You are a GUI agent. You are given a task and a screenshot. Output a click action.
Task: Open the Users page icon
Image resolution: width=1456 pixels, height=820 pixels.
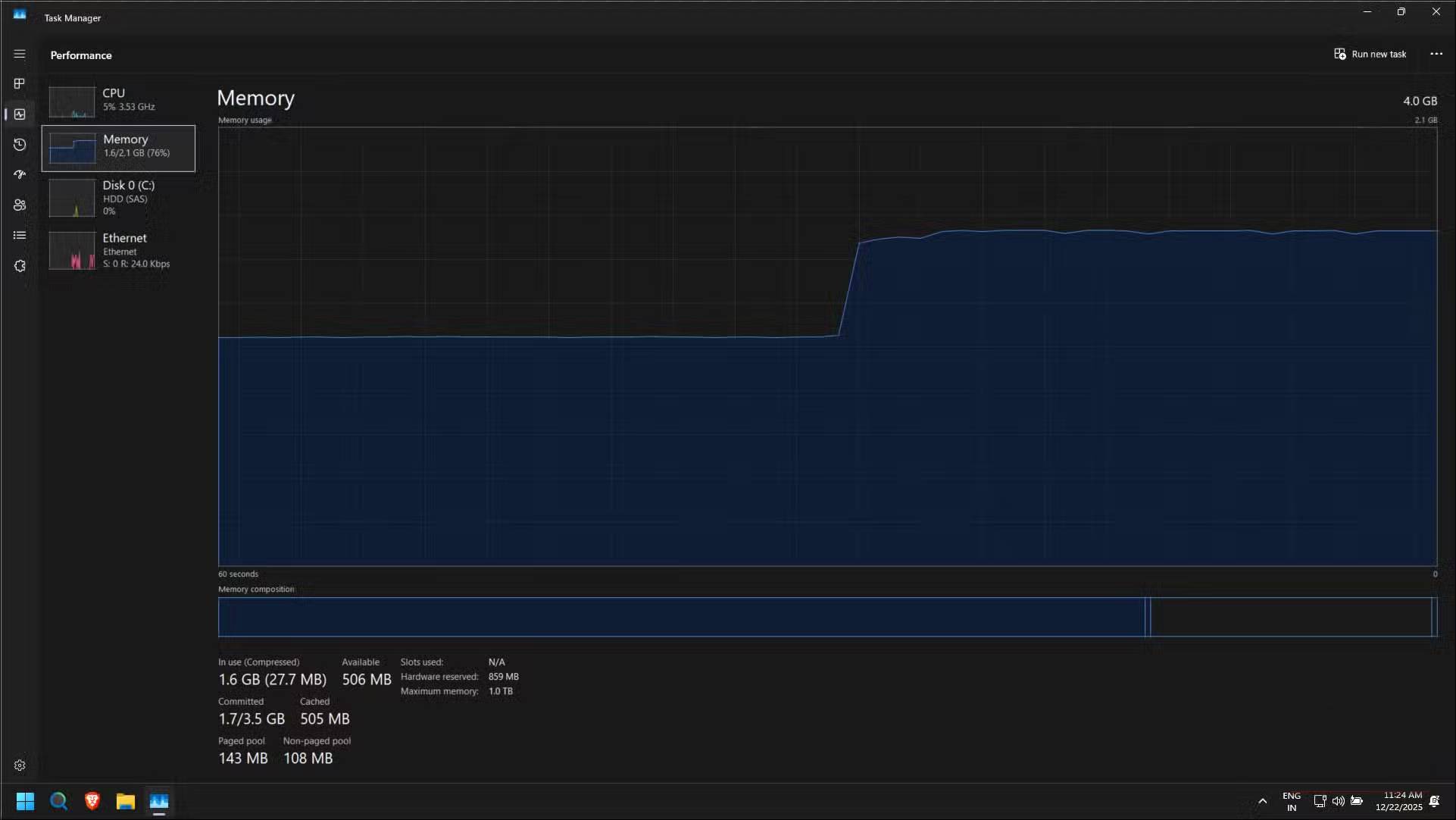click(x=20, y=205)
